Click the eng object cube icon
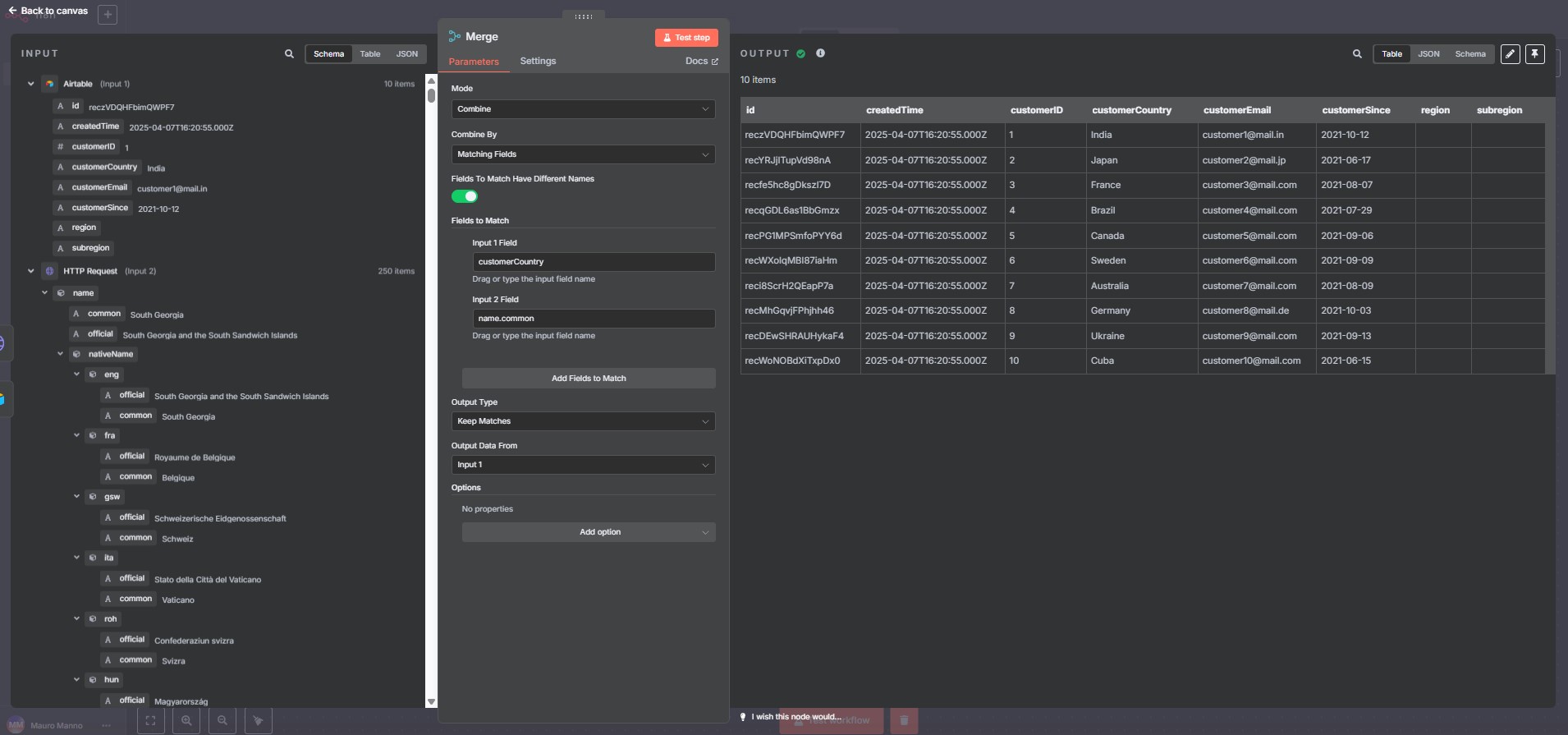Image resolution: width=1568 pixels, height=735 pixels. click(x=93, y=374)
